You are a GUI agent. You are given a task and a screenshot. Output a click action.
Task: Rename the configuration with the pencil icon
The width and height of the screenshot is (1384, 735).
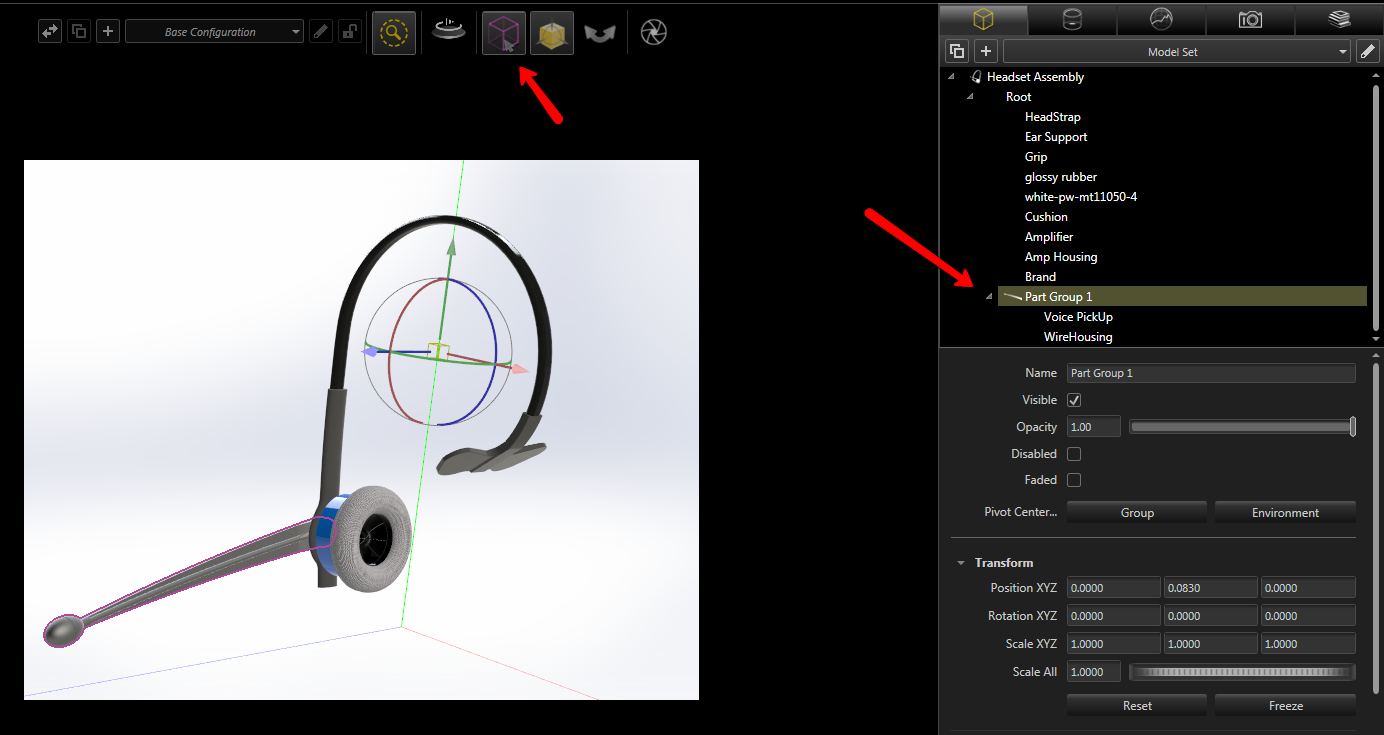(321, 32)
